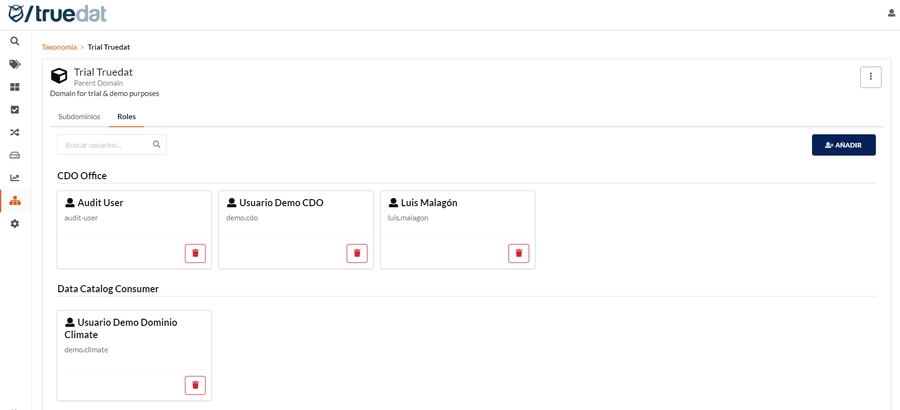The width and height of the screenshot is (900, 410).
Task: Select the checkbox tasks icon in sidebar
Action: pos(15,110)
